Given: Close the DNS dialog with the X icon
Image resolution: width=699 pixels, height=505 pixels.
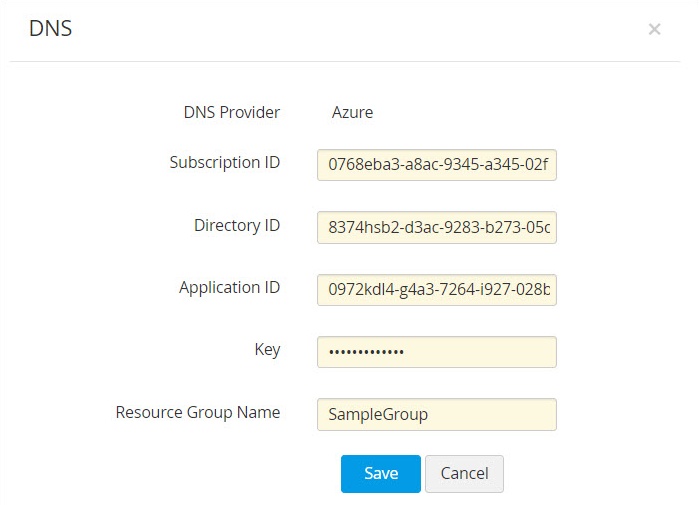Looking at the screenshot, I should click(x=654, y=30).
